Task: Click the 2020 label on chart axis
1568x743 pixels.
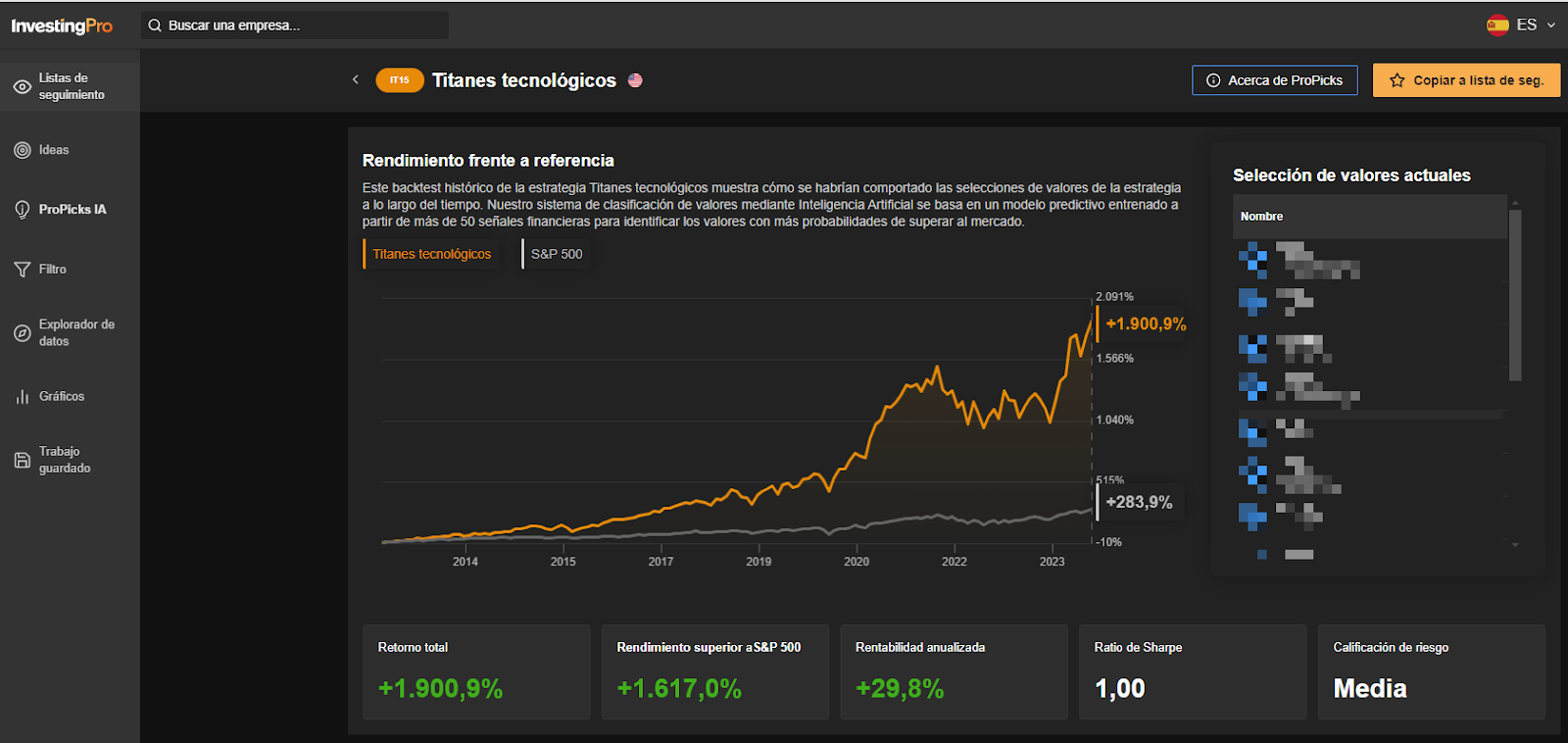Action: pyautogui.click(x=857, y=562)
